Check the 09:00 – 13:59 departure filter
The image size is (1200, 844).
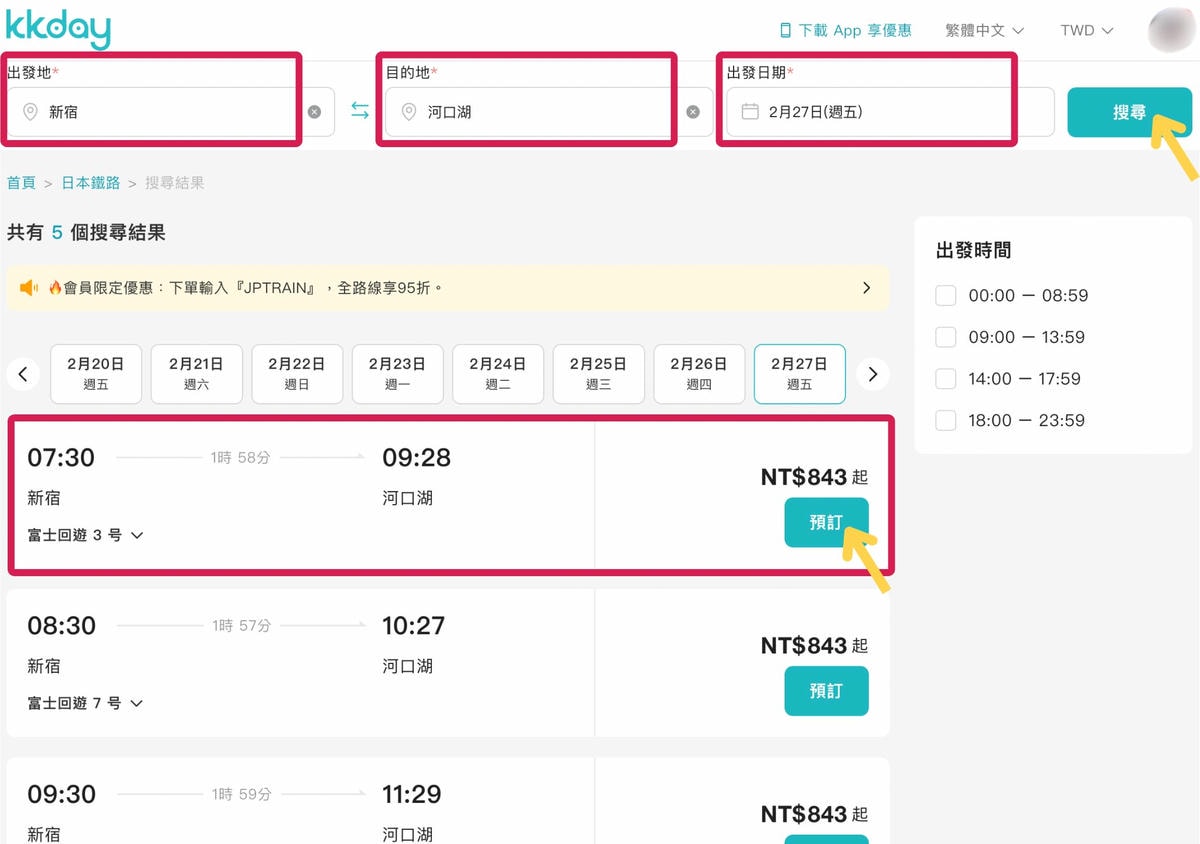point(946,337)
